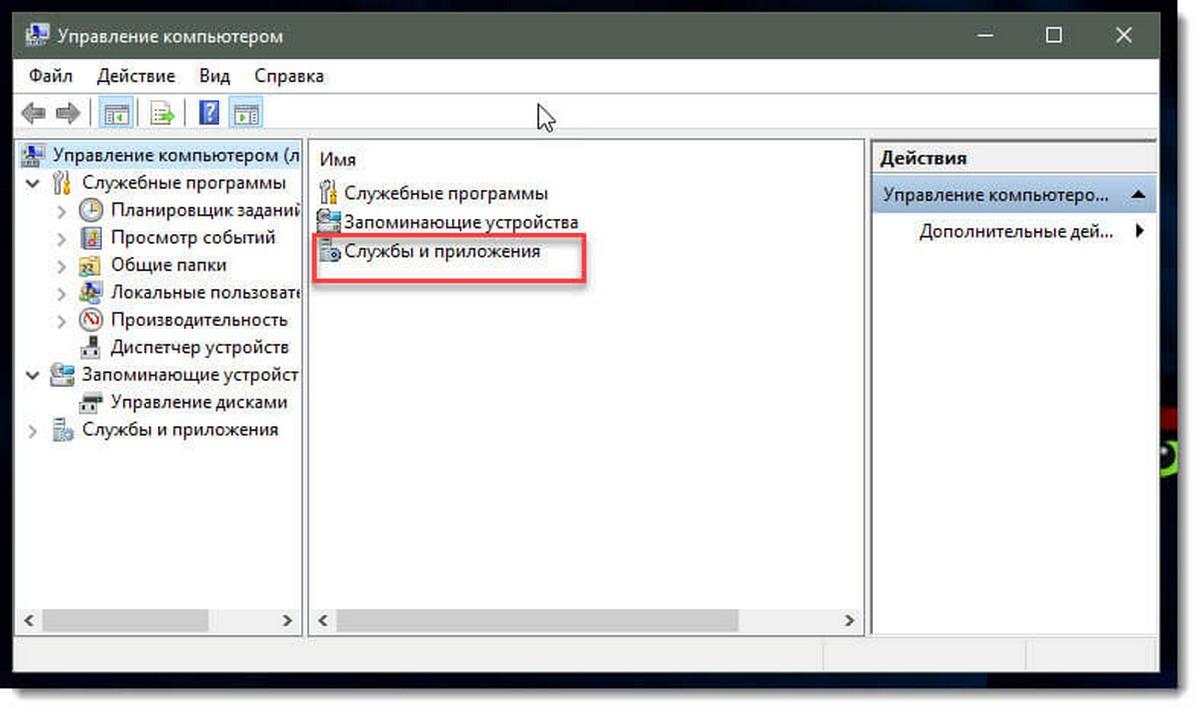Click the tree pane scrollbar's right arrow
Viewport: 1200px width, 711px height.
coord(288,620)
